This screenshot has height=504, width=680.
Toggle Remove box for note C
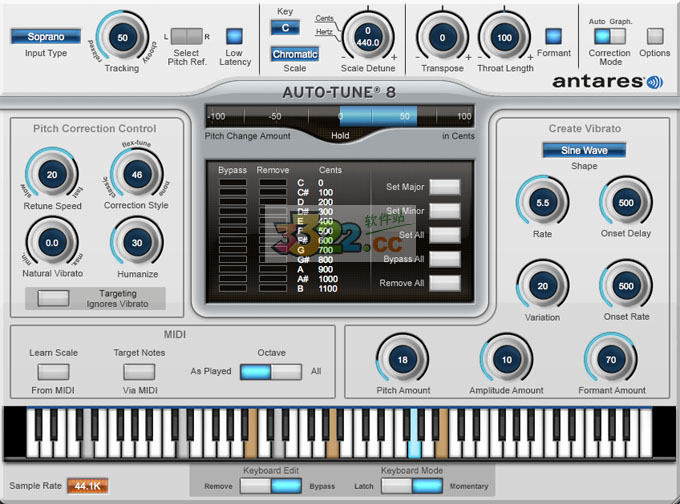pyautogui.click(x=273, y=183)
